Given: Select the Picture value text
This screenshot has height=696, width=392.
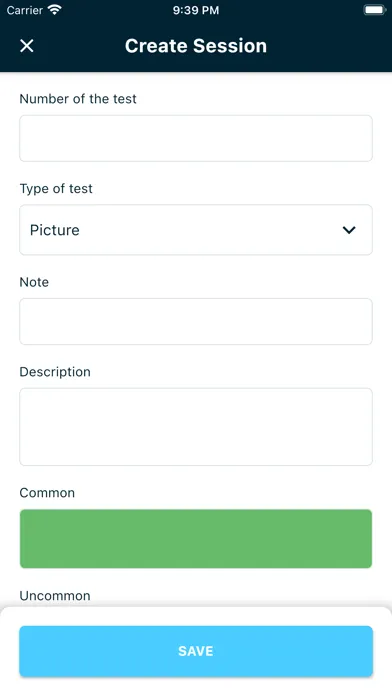Looking at the screenshot, I should point(55,230).
